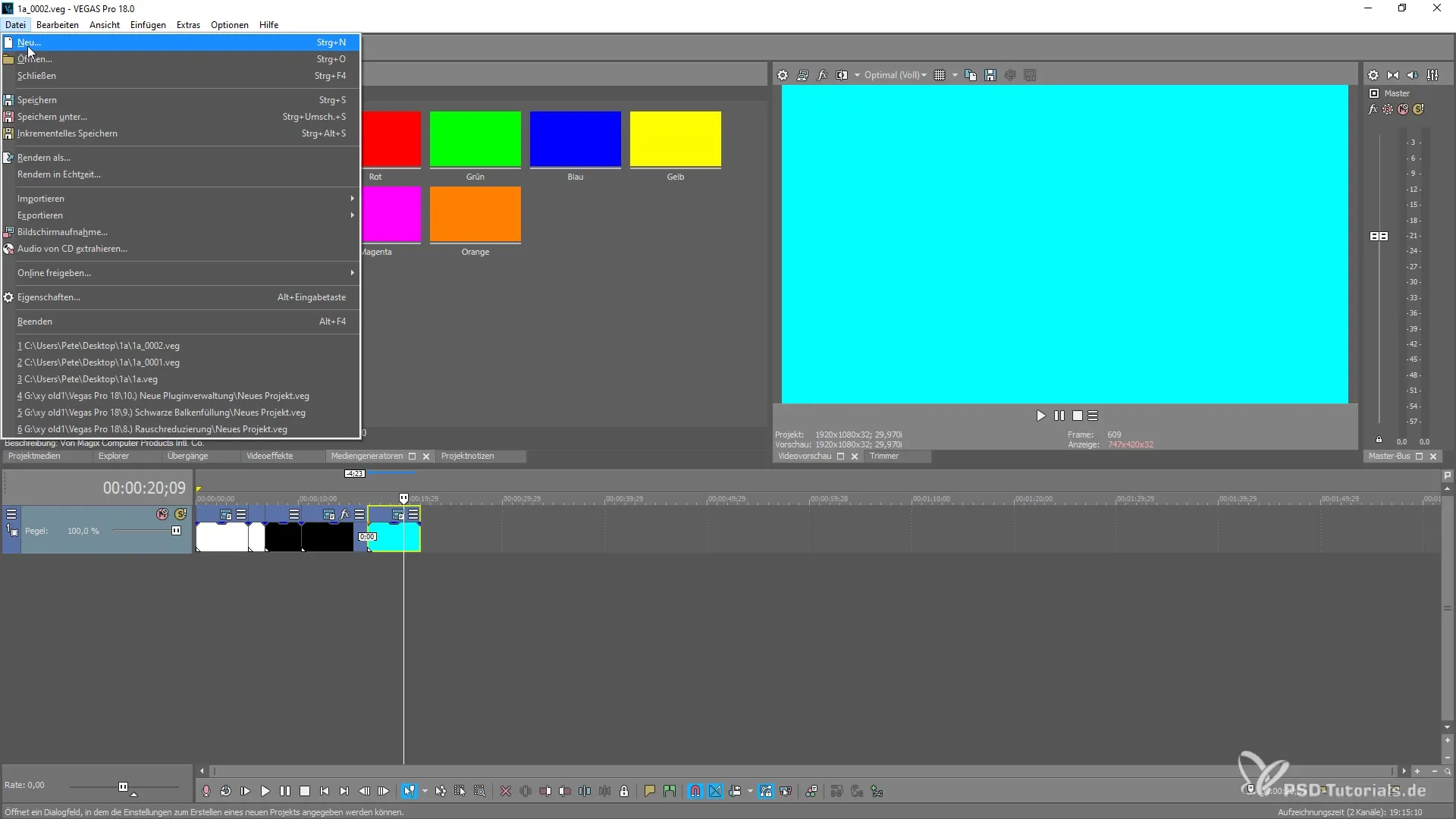Viewport: 1456px width, 819px height.
Task: Select the normal edit tool
Action: coord(409,791)
